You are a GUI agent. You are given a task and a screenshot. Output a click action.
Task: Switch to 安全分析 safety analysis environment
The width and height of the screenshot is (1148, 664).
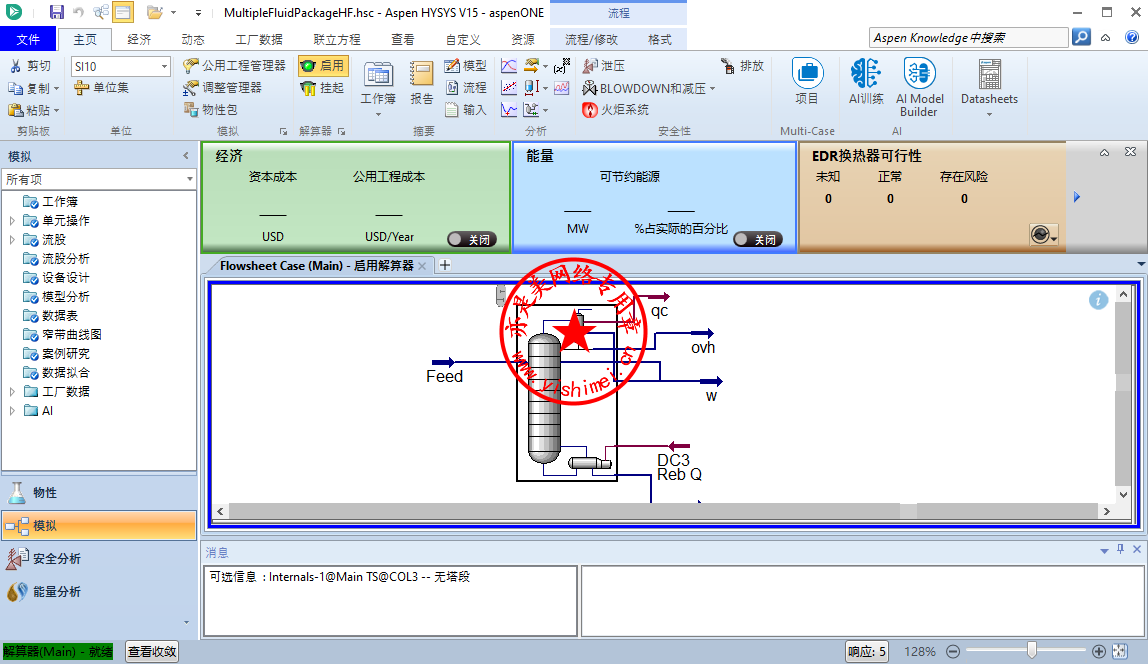[x=99, y=559]
